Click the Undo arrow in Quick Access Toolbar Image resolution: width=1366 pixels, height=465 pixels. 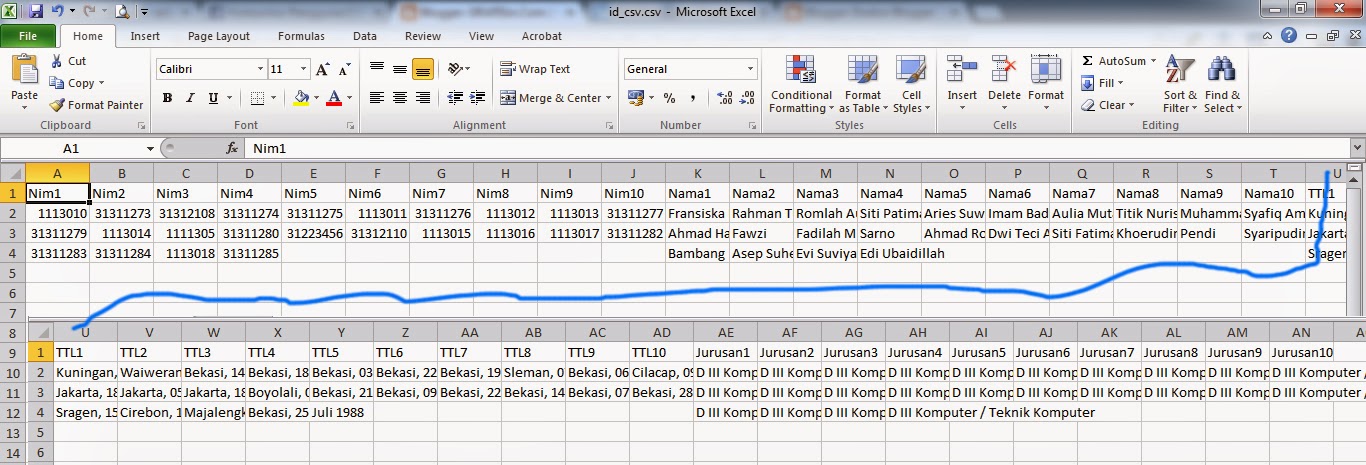coord(58,12)
